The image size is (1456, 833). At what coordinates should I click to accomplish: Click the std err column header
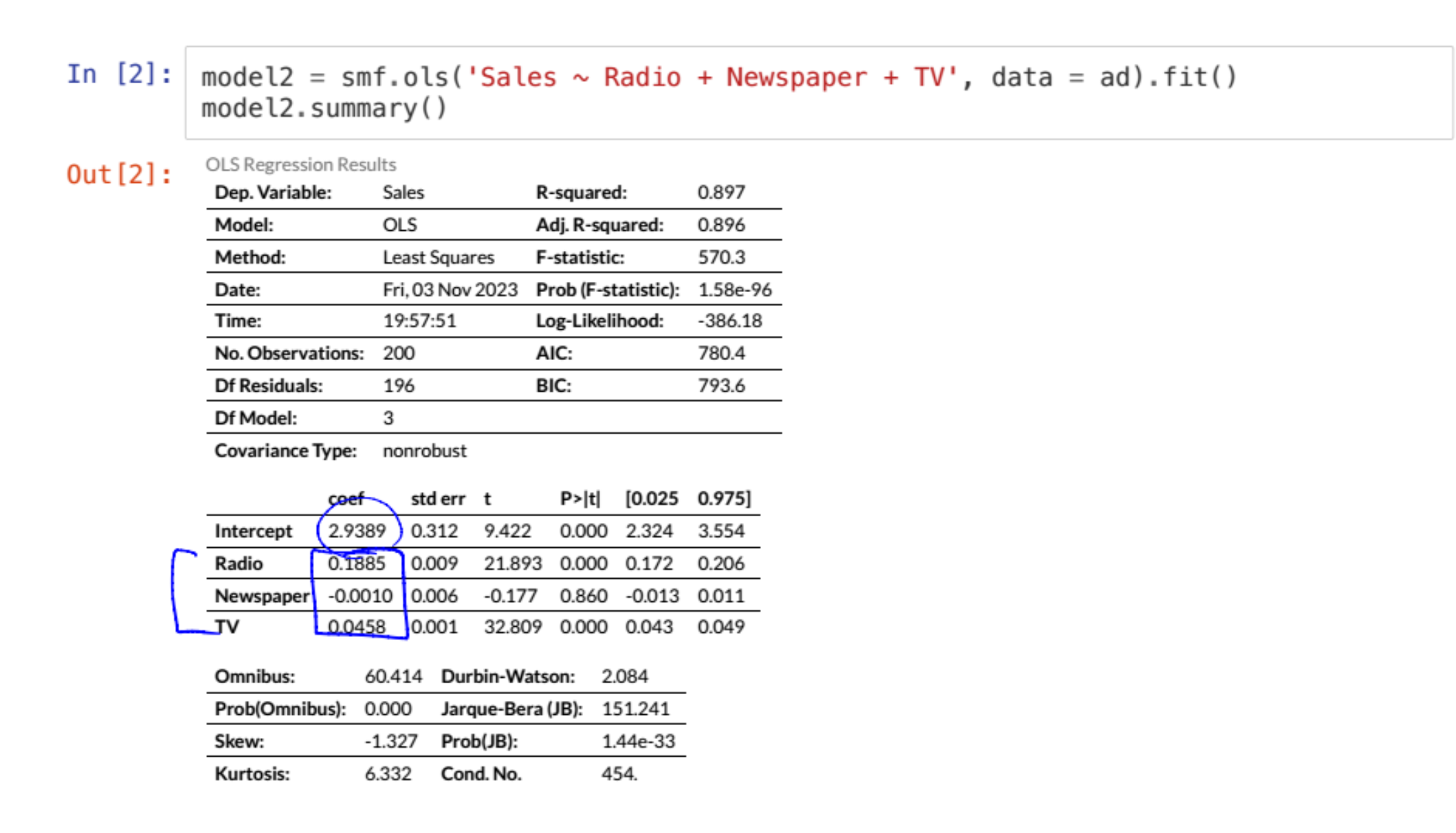(x=437, y=499)
